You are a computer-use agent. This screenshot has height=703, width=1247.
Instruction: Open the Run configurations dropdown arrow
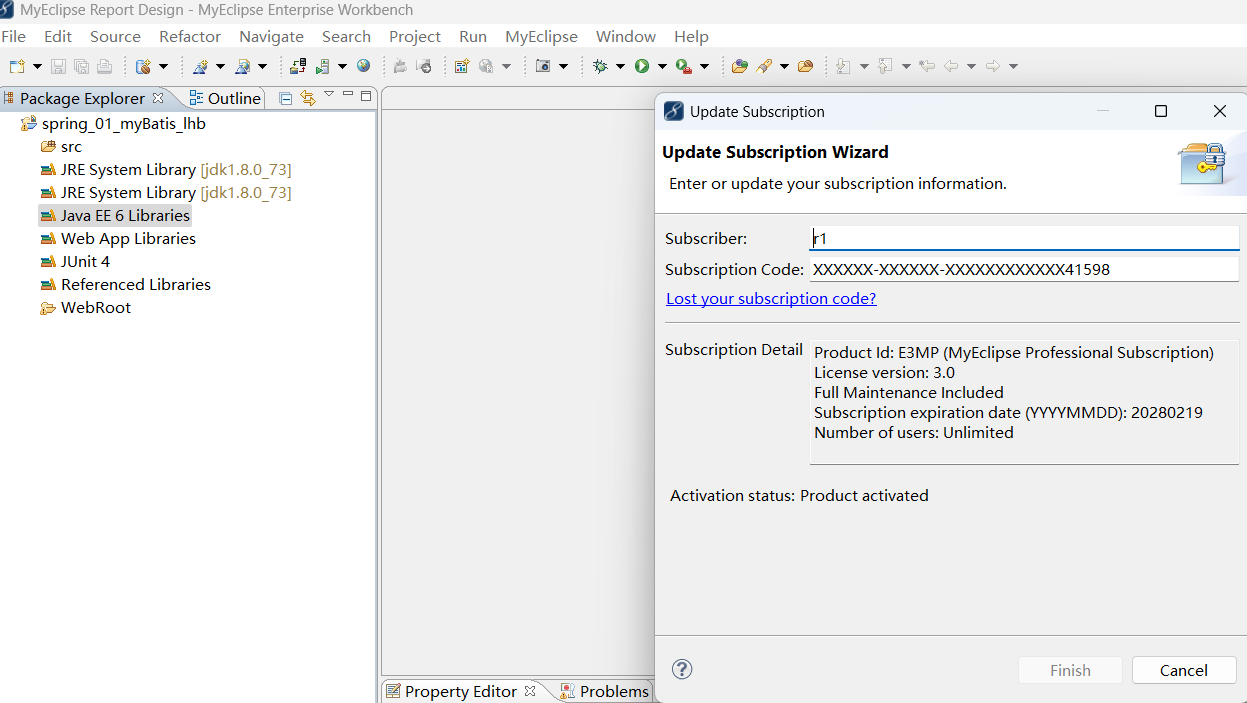[x=661, y=66]
